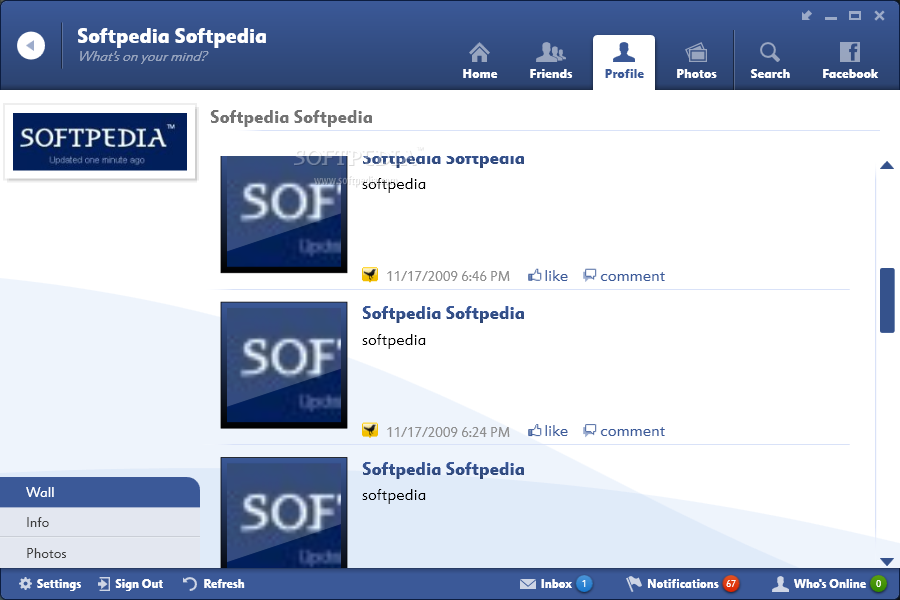Viewport: 900px width, 600px height.
Task: Switch to the Friends tab
Action: click(x=550, y=61)
